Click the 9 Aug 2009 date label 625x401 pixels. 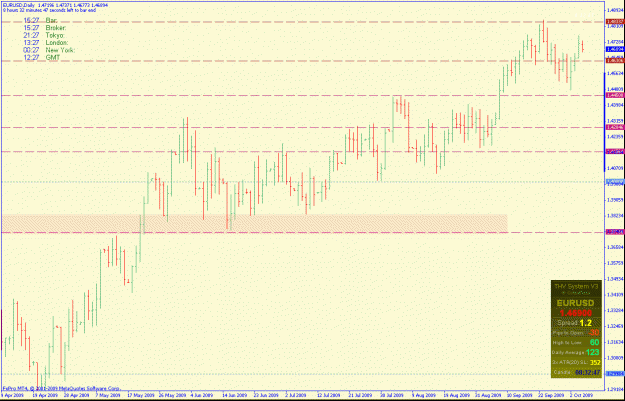(423, 395)
